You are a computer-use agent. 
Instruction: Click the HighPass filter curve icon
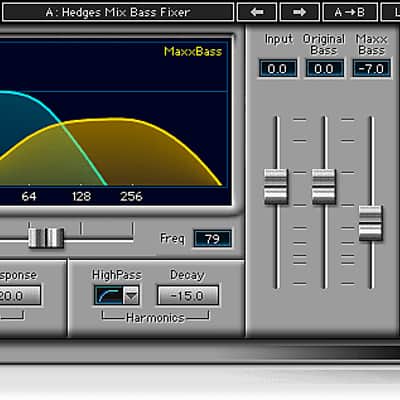pyautogui.click(x=109, y=295)
